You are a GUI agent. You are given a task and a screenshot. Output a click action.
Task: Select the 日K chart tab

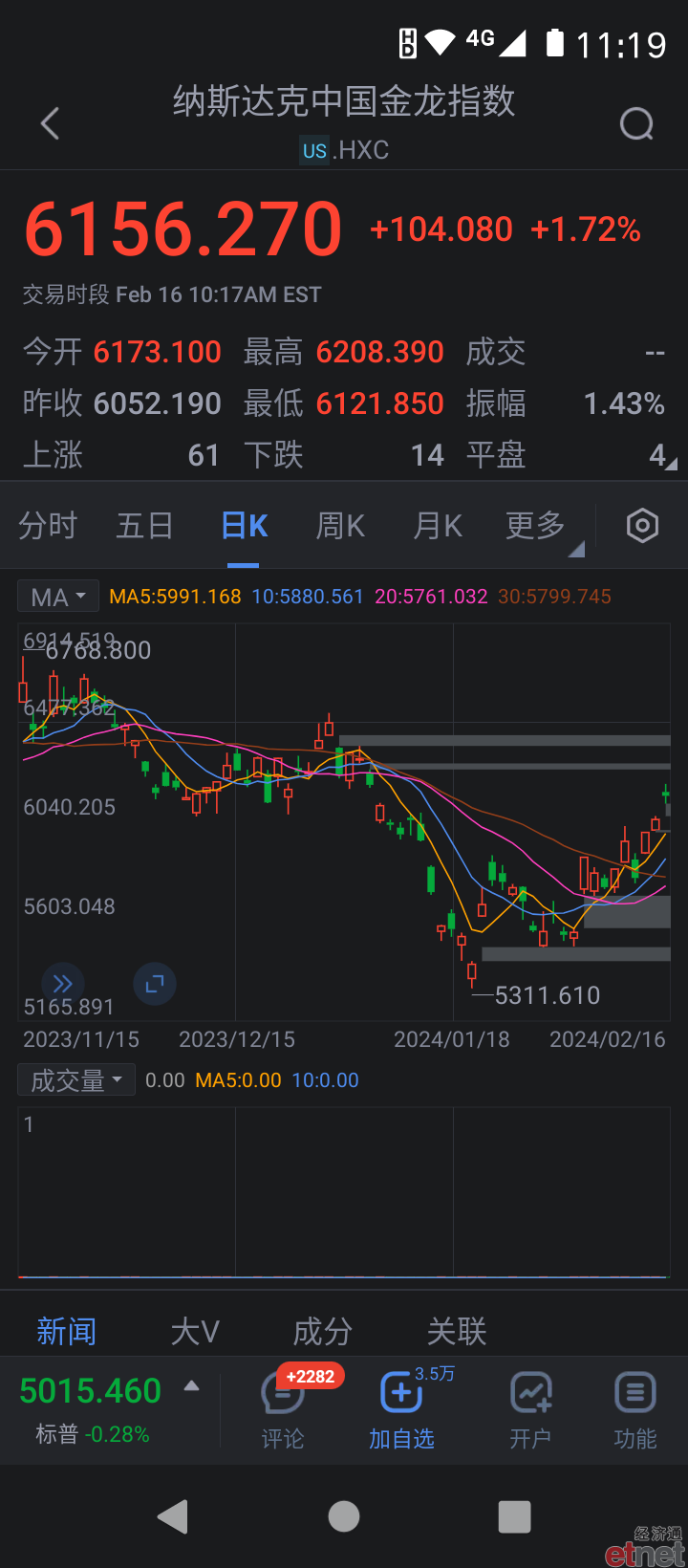point(244,526)
